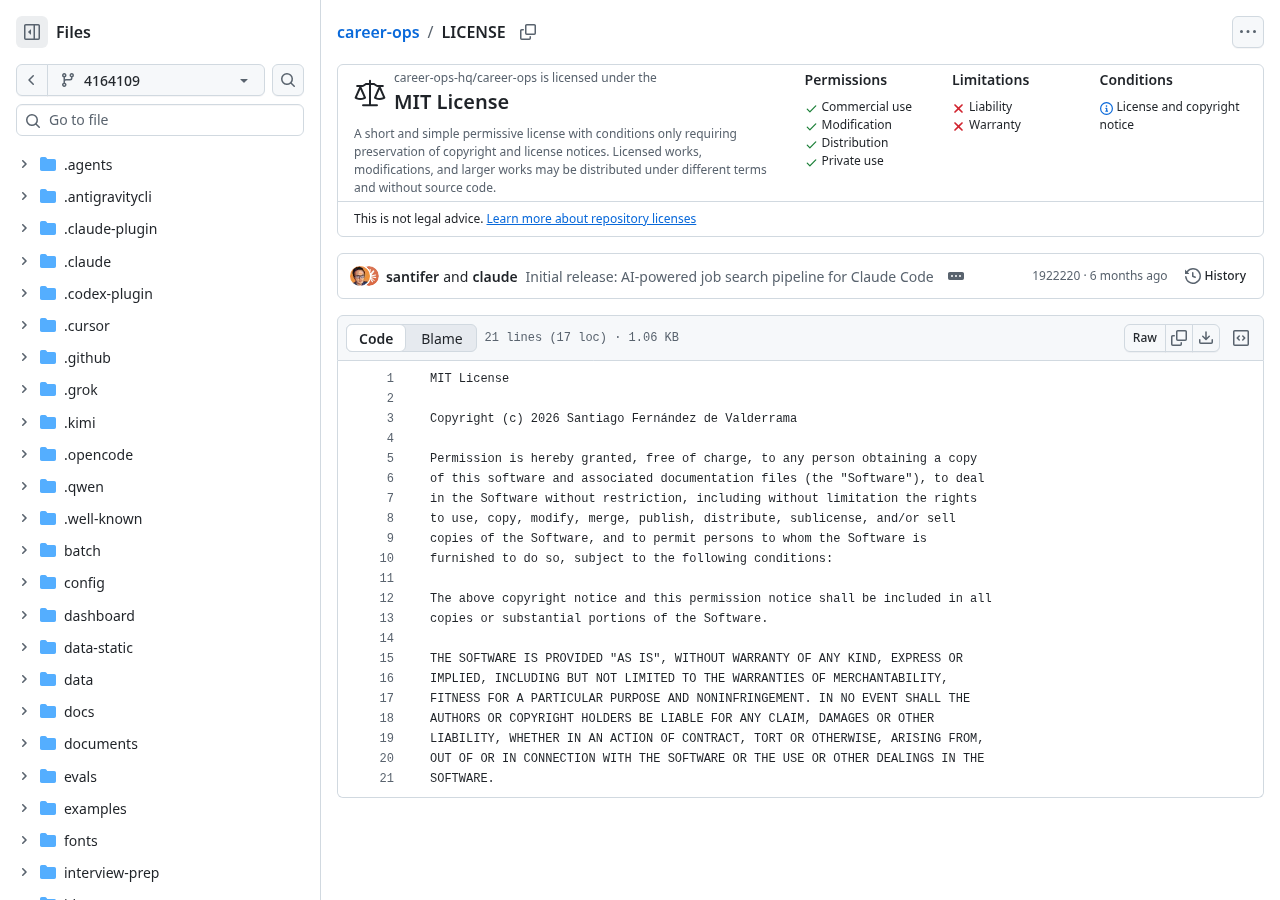Click line number 15 in code
This screenshot has width=1280, height=900.
point(387,659)
